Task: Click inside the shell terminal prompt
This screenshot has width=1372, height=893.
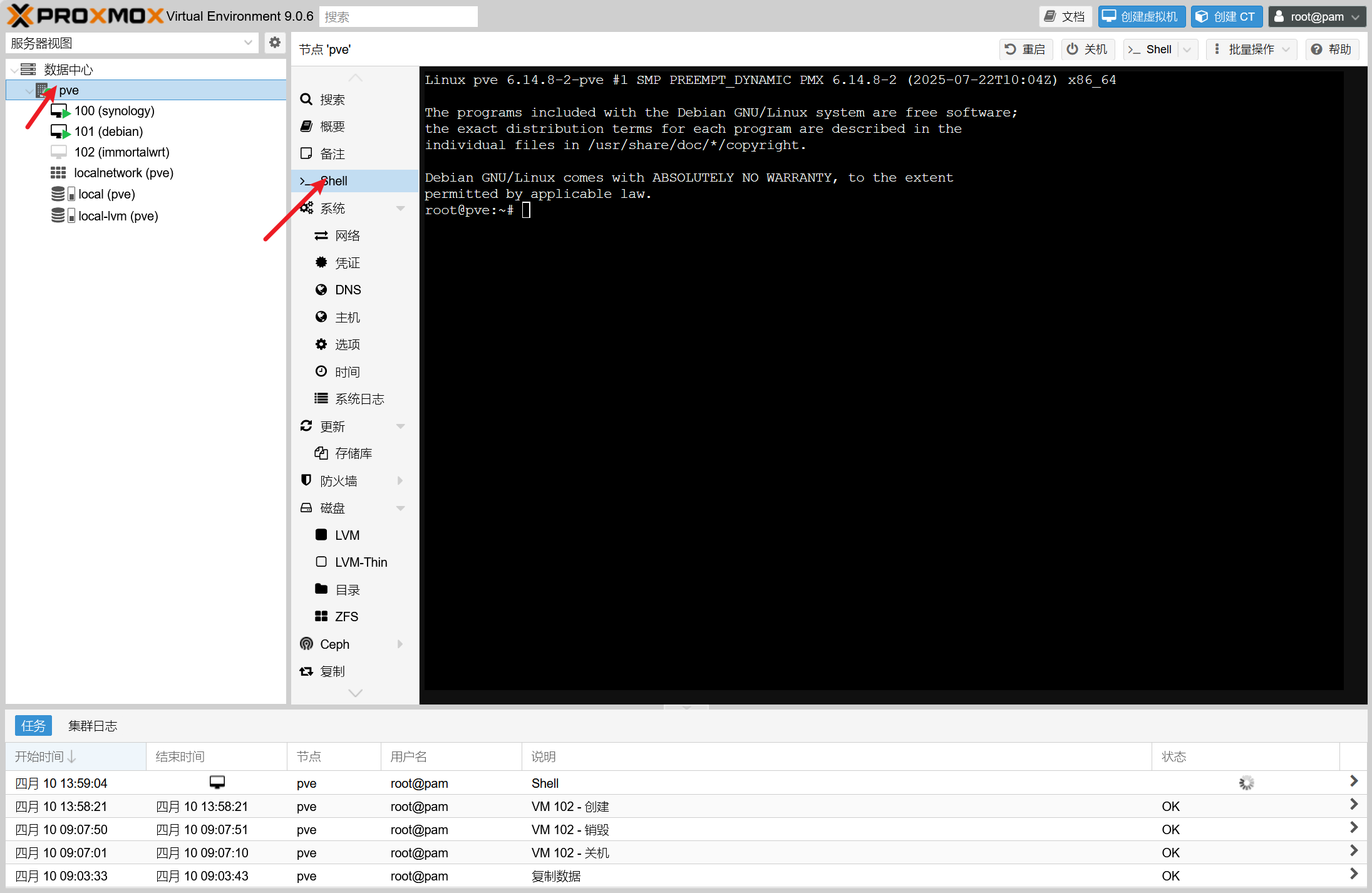Action: click(526, 210)
